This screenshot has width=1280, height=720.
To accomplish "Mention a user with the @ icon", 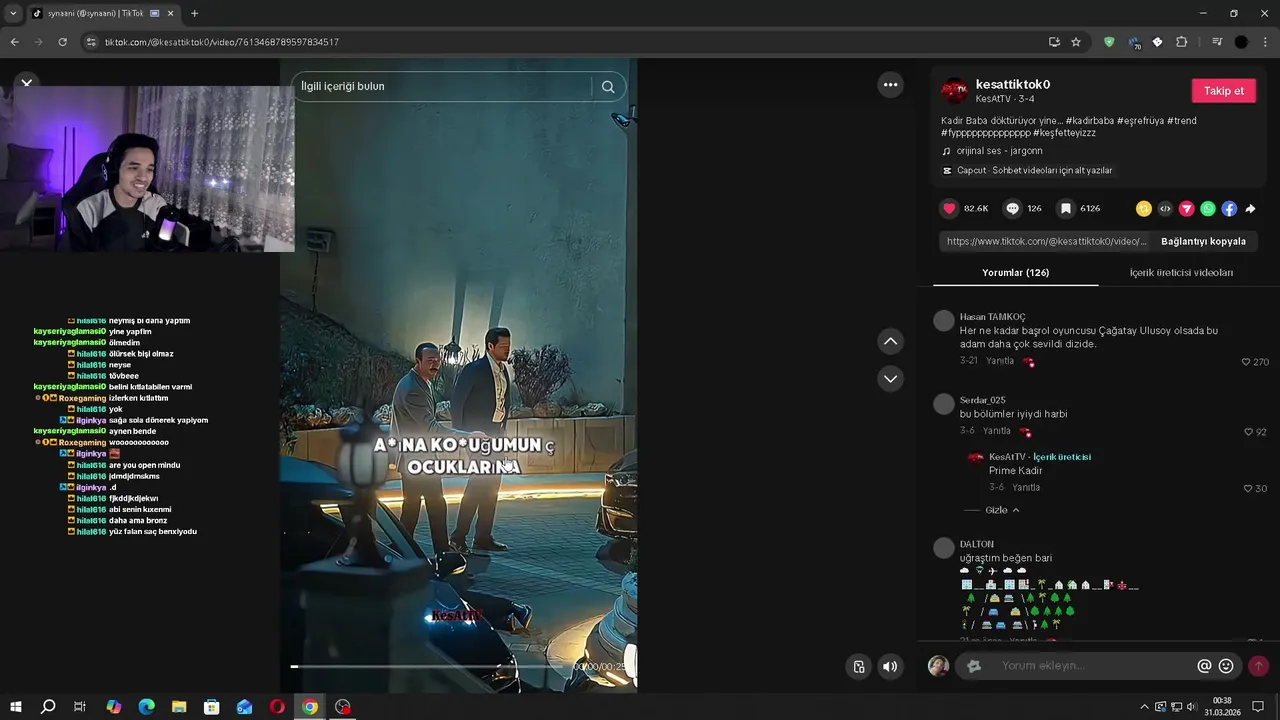I will pyautogui.click(x=1204, y=666).
